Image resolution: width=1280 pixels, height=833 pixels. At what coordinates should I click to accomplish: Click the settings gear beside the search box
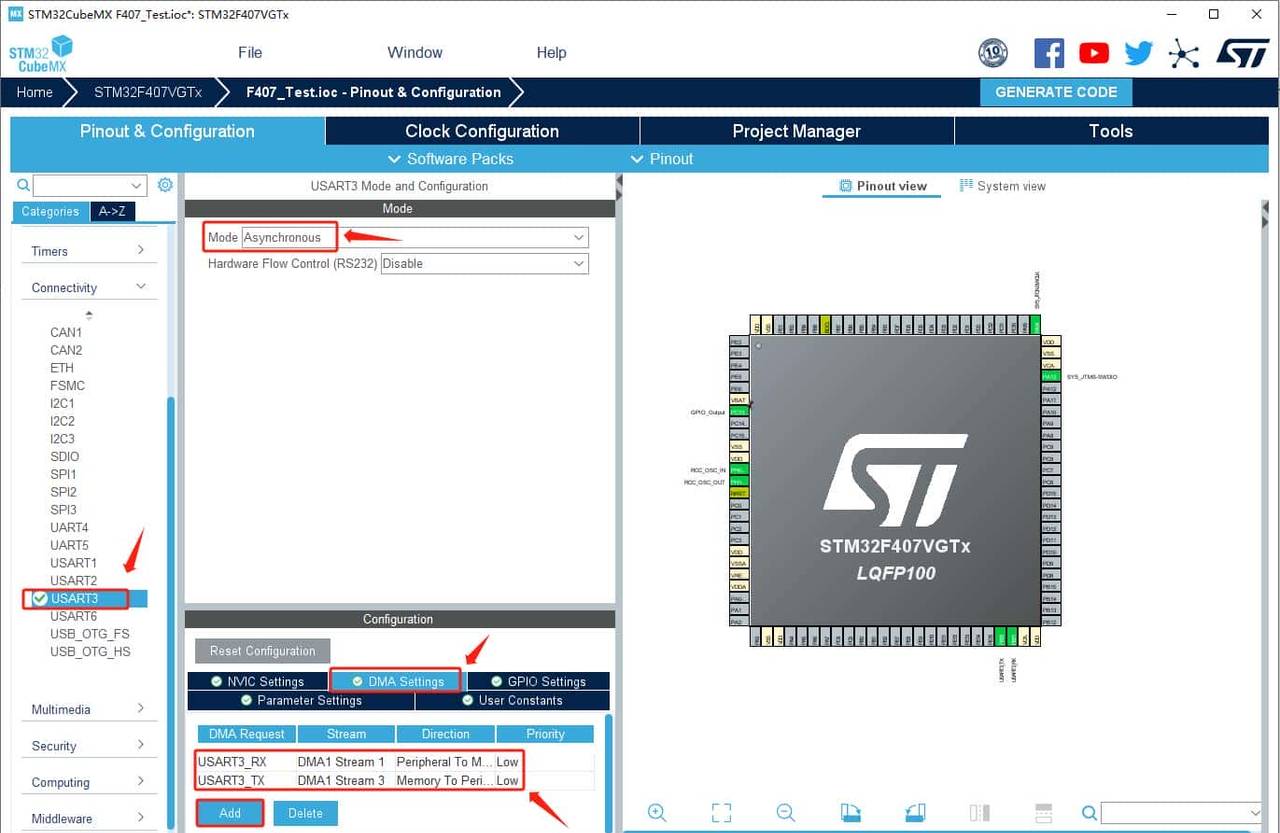click(165, 185)
